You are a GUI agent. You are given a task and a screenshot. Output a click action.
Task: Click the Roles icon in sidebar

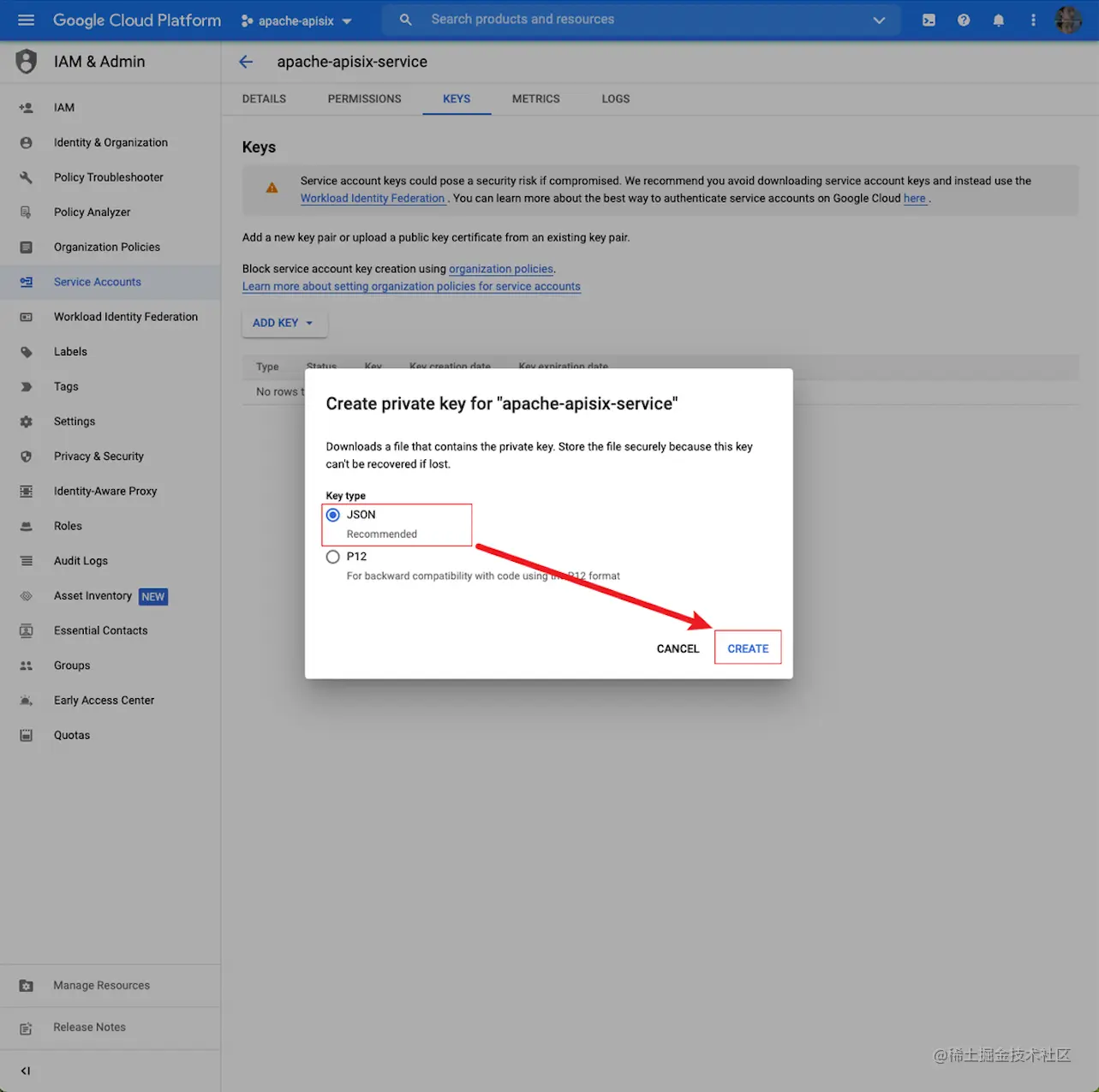(27, 526)
